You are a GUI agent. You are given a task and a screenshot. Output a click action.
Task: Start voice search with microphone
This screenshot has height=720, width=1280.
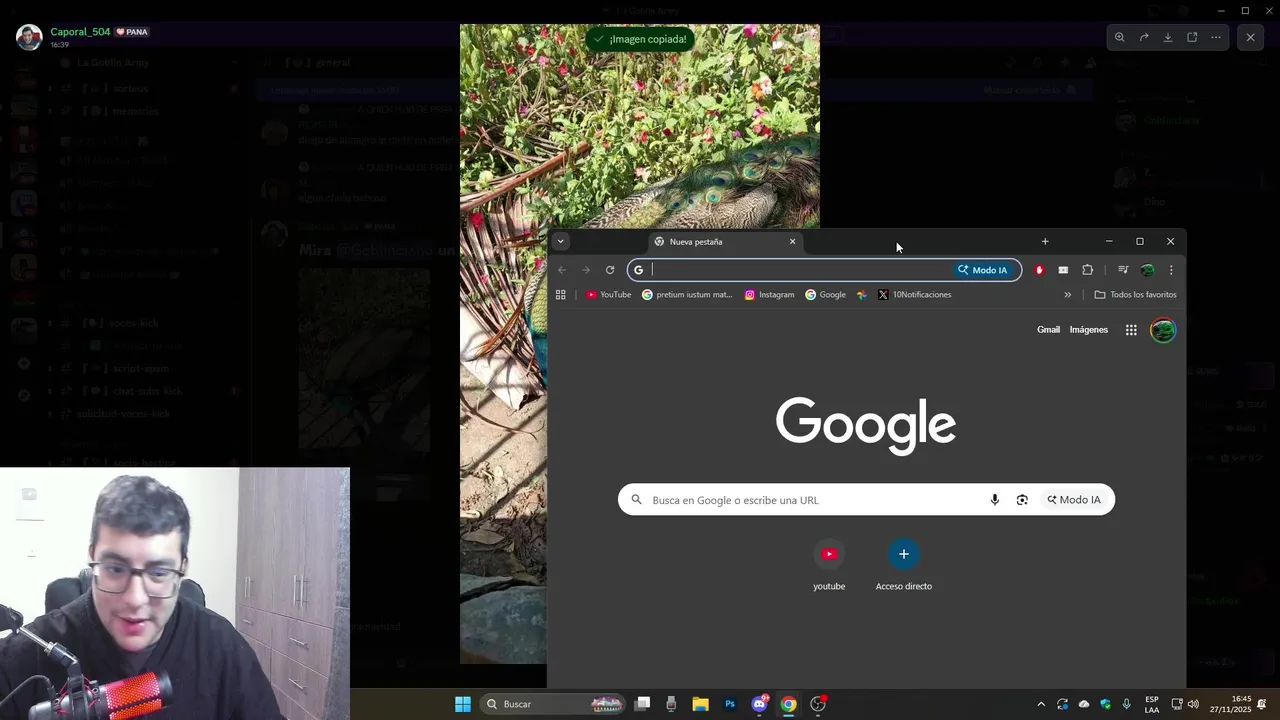(994, 500)
